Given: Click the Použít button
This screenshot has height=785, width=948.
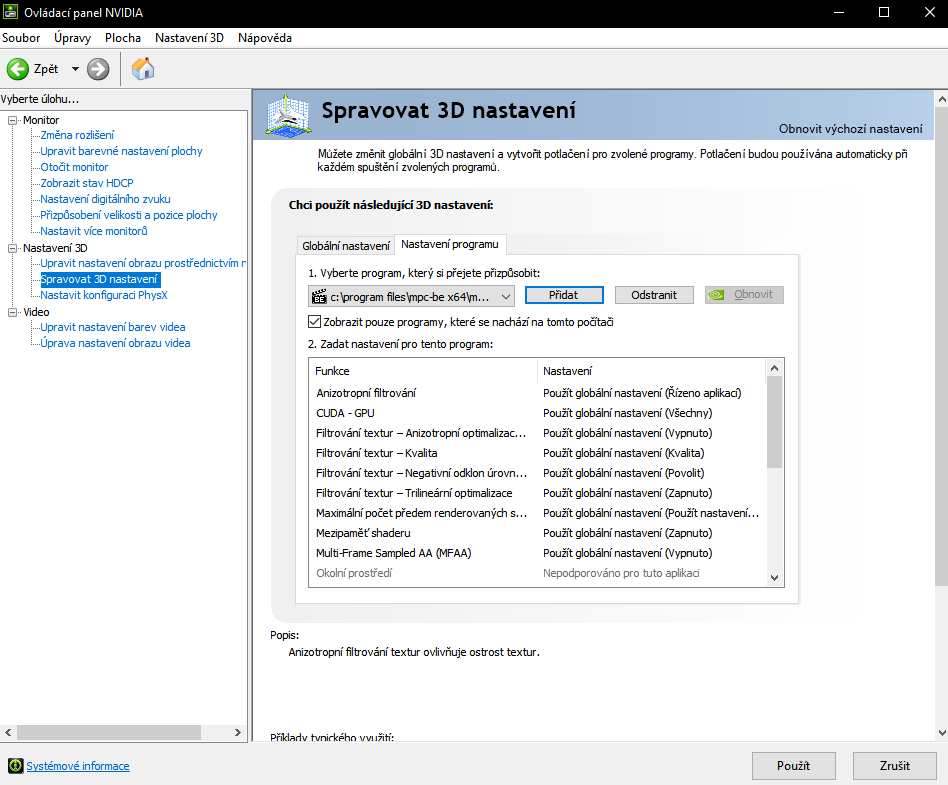Looking at the screenshot, I should tap(793, 766).
